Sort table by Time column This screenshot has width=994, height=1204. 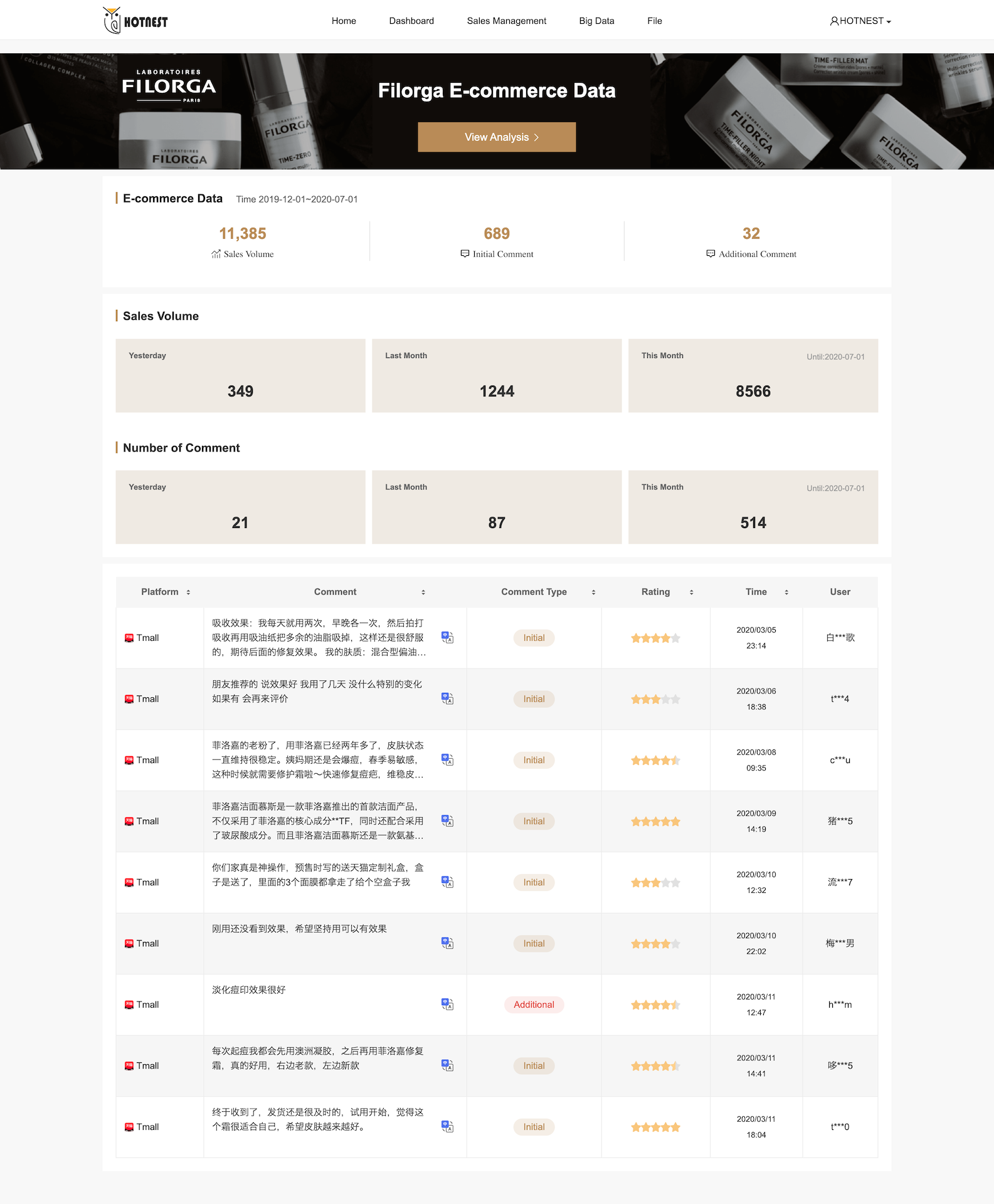coord(786,592)
